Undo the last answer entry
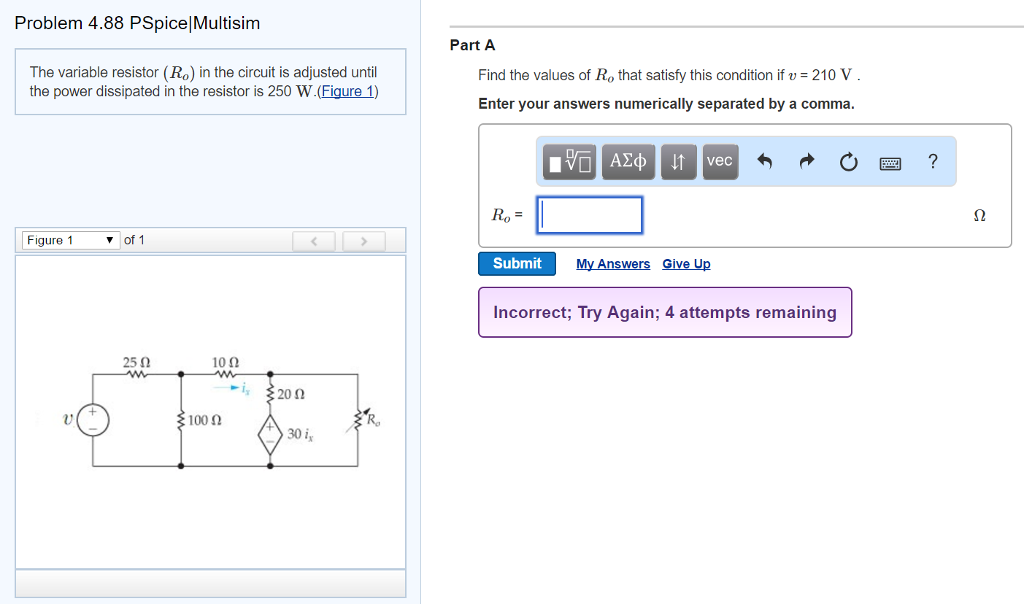 762,161
